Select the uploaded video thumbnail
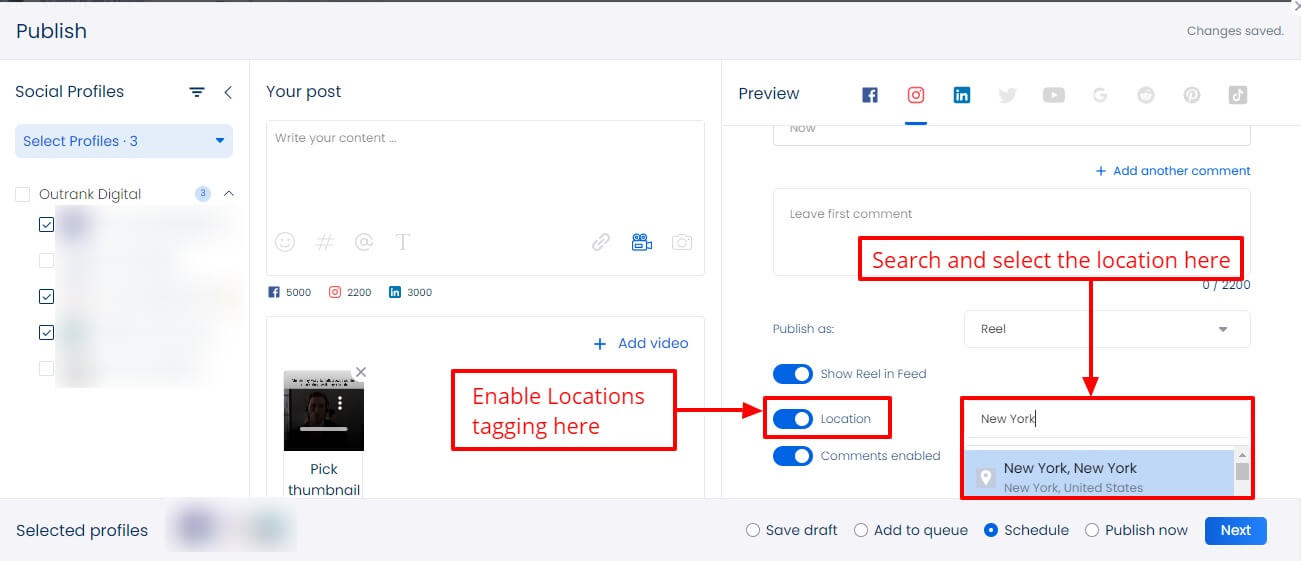 click(x=323, y=411)
